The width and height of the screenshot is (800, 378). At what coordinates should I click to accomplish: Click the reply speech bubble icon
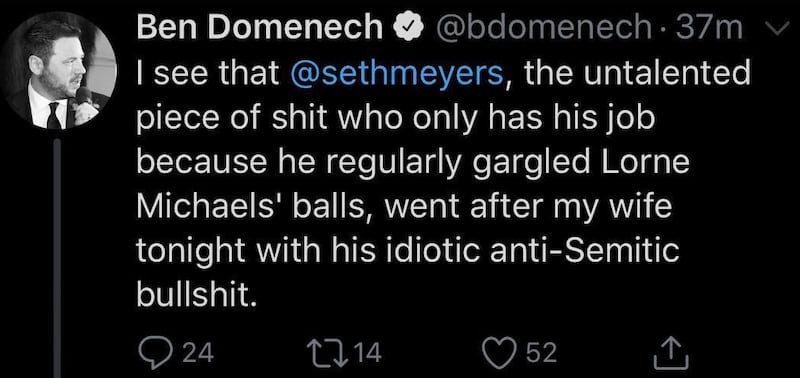click(x=150, y=353)
